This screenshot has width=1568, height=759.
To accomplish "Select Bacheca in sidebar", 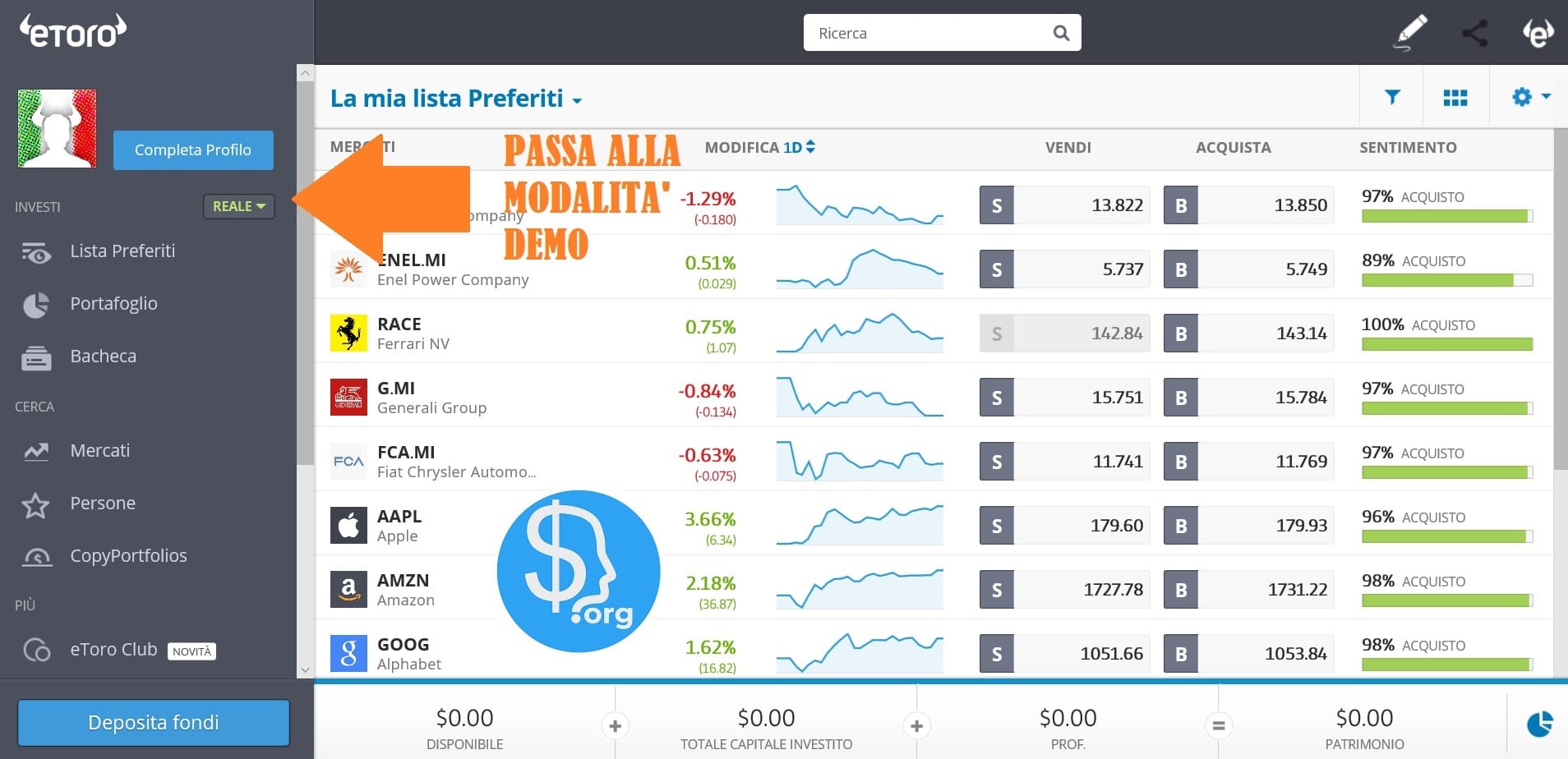I will coord(104,356).
